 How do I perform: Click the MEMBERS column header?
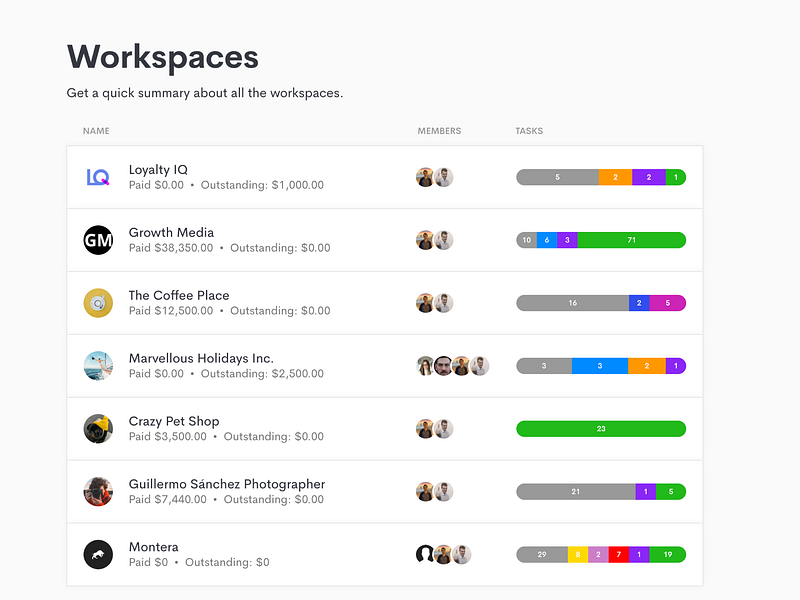[x=439, y=131]
